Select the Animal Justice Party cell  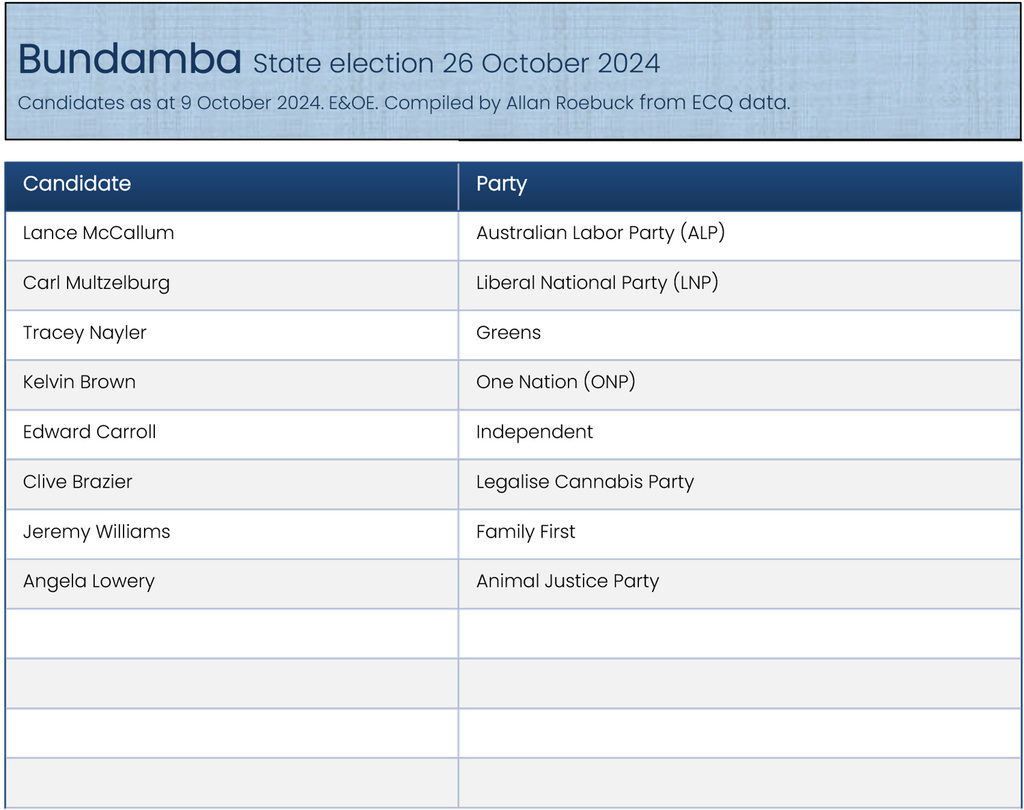click(x=567, y=581)
